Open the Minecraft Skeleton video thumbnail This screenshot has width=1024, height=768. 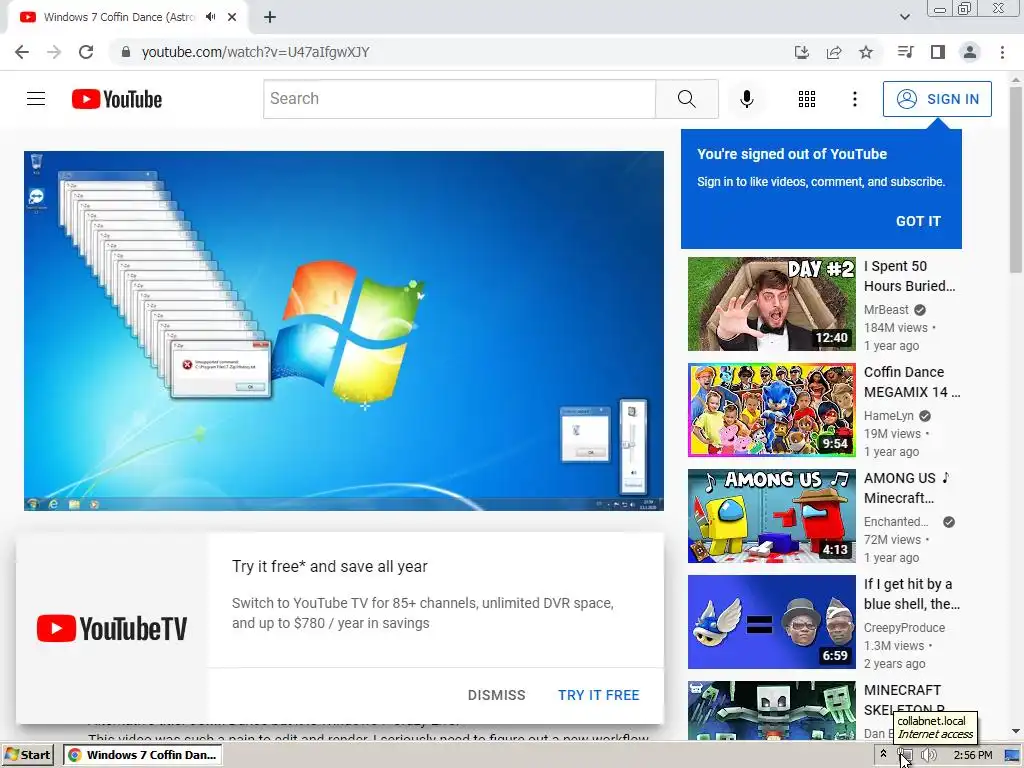771,711
